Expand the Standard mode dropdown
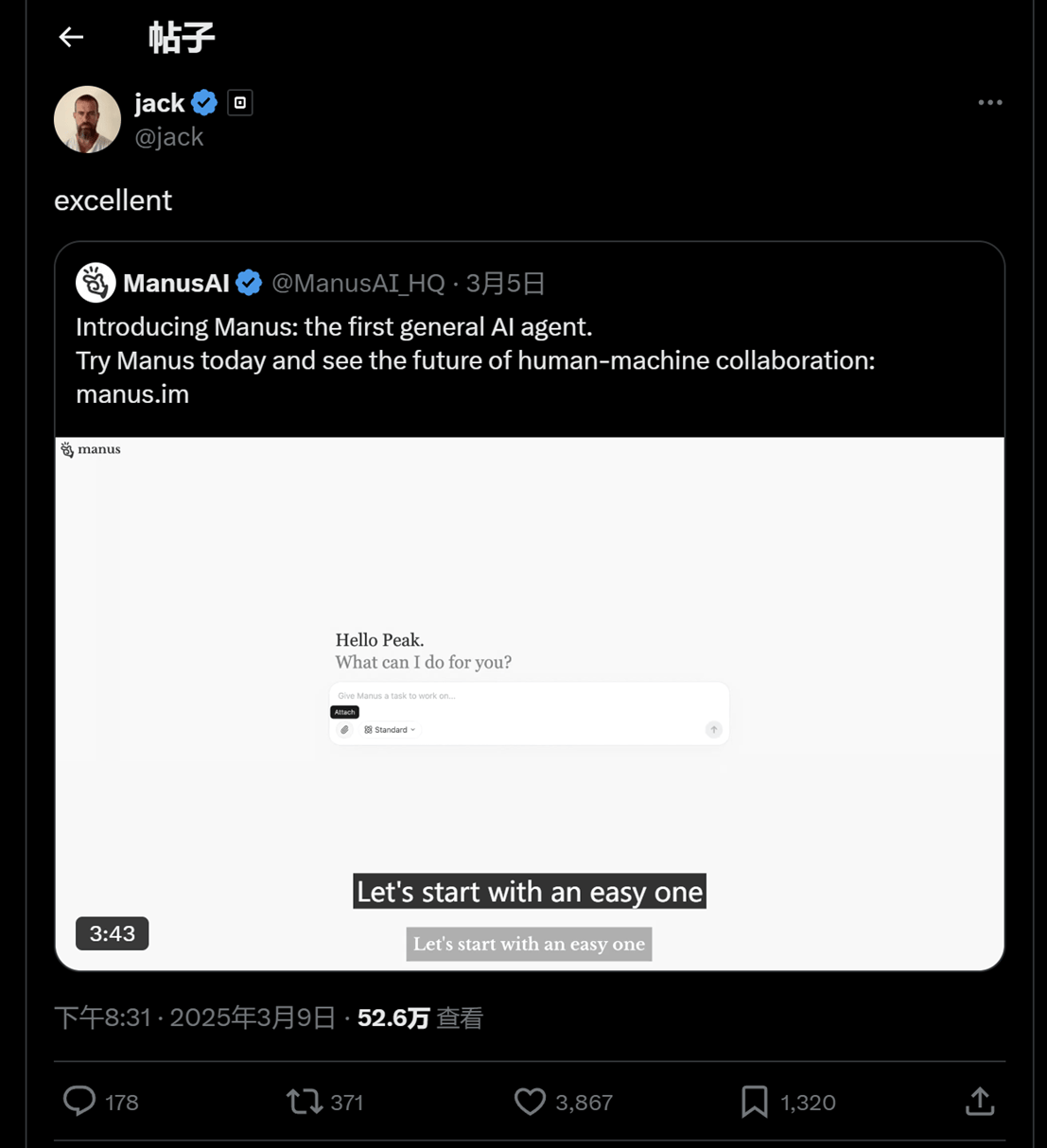This screenshot has height=1148, width=1047. [390, 730]
